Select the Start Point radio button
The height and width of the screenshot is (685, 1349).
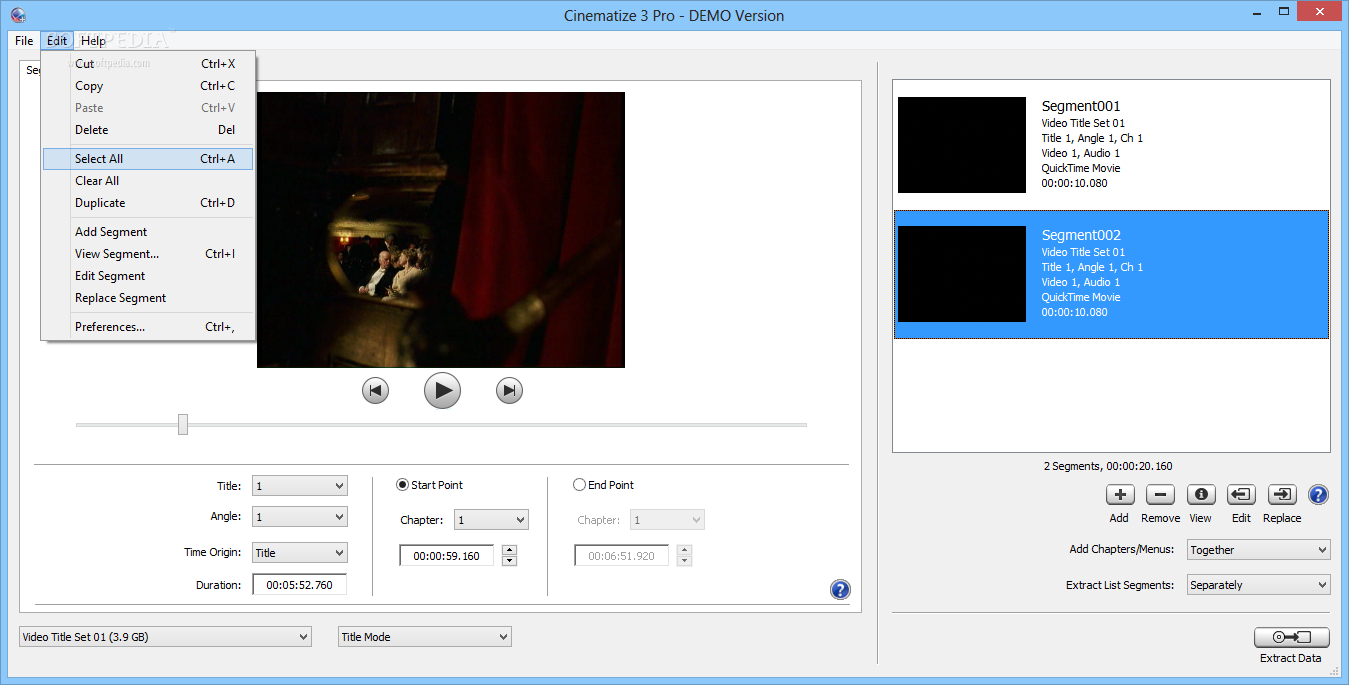pos(403,485)
